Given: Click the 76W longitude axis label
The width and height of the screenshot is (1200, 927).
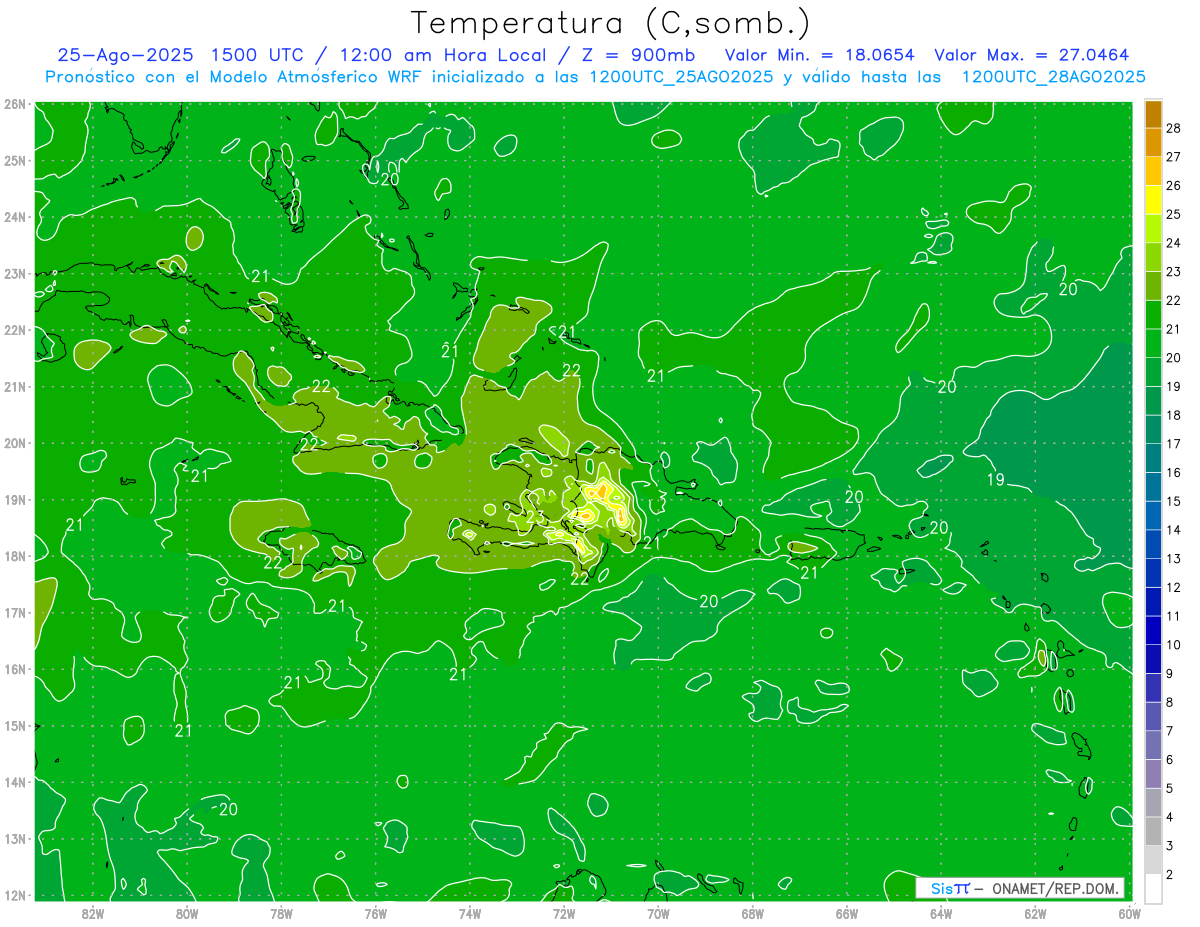Looking at the screenshot, I should (376, 913).
